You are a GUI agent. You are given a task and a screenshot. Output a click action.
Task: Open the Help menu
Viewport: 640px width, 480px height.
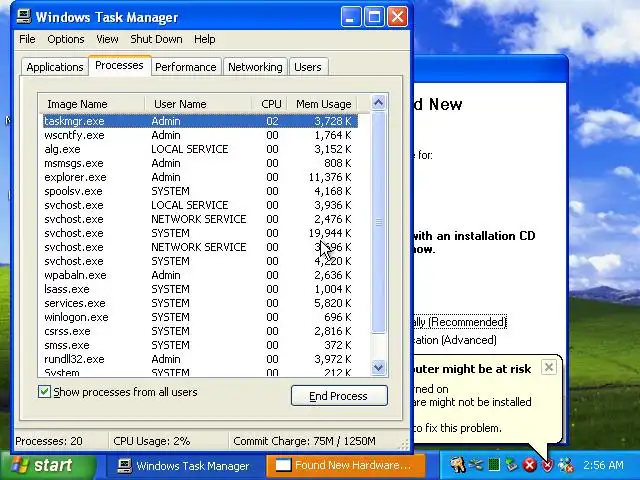204,39
